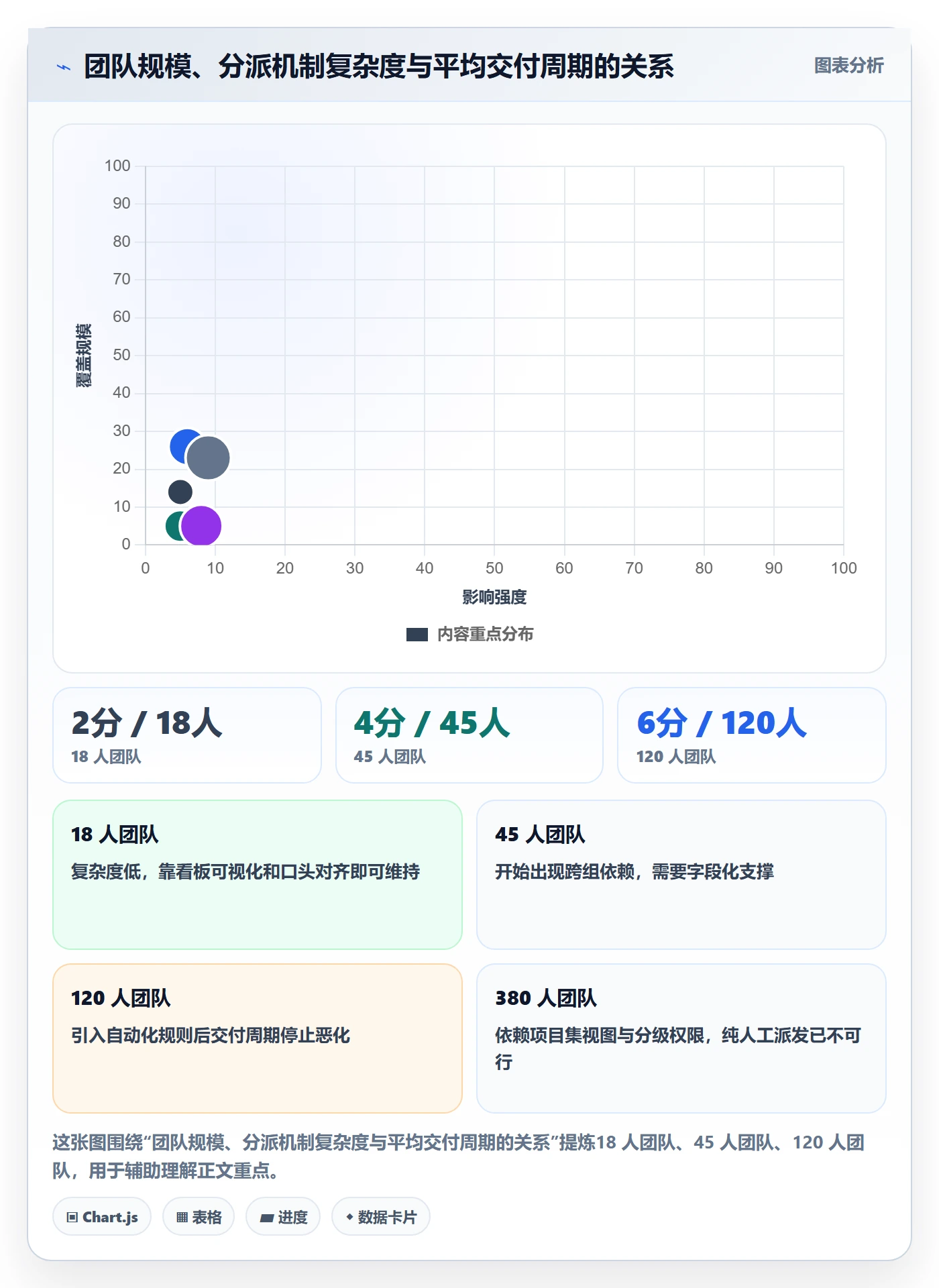
Task: Click the summary paragraph starting 这张图围绕
Action: [x=459, y=1156]
